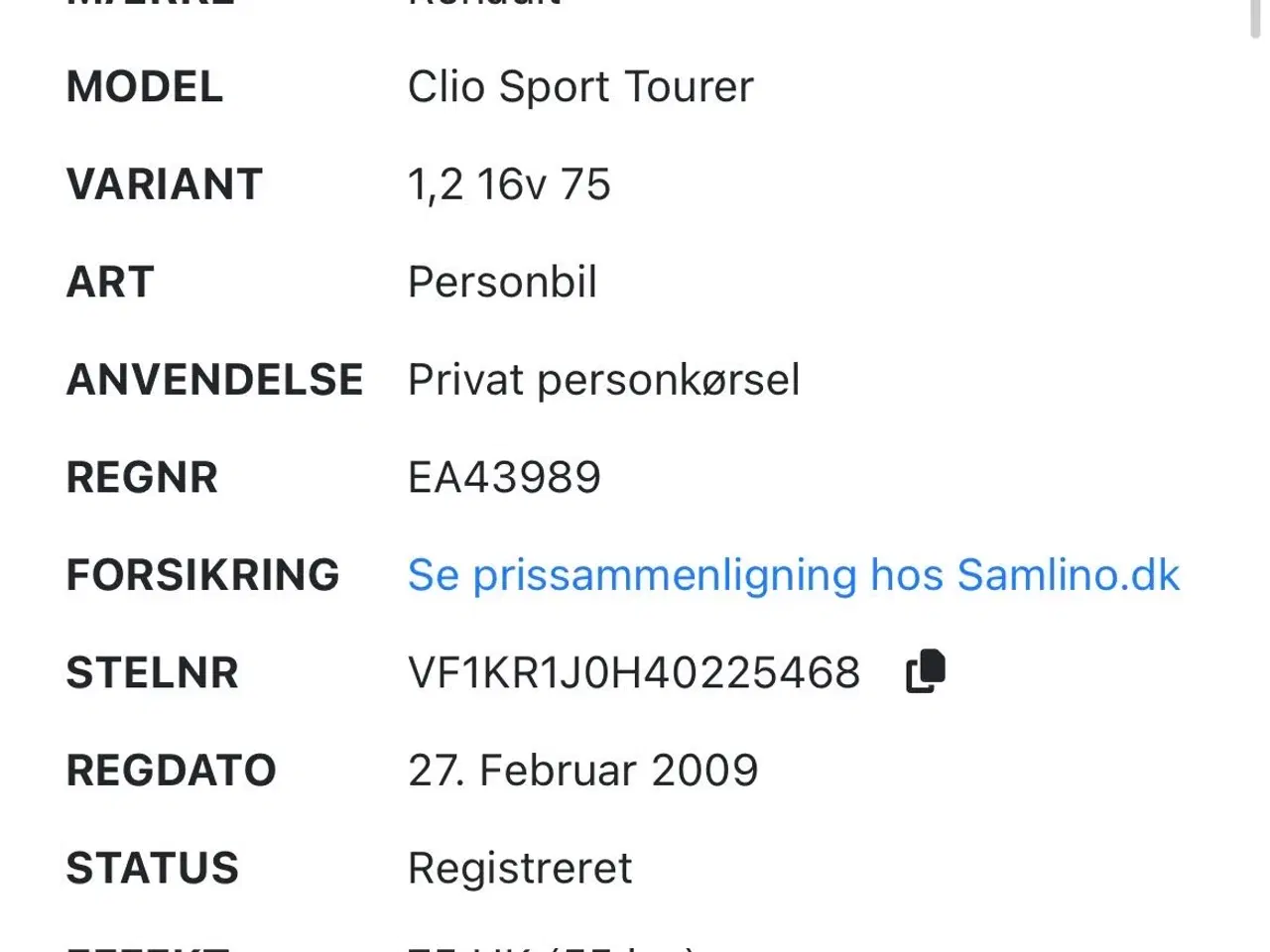The height and width of the screenshot is (952, 1270).
Task: Click the value Clio Sport Tourer
Action: click(581, 86)
